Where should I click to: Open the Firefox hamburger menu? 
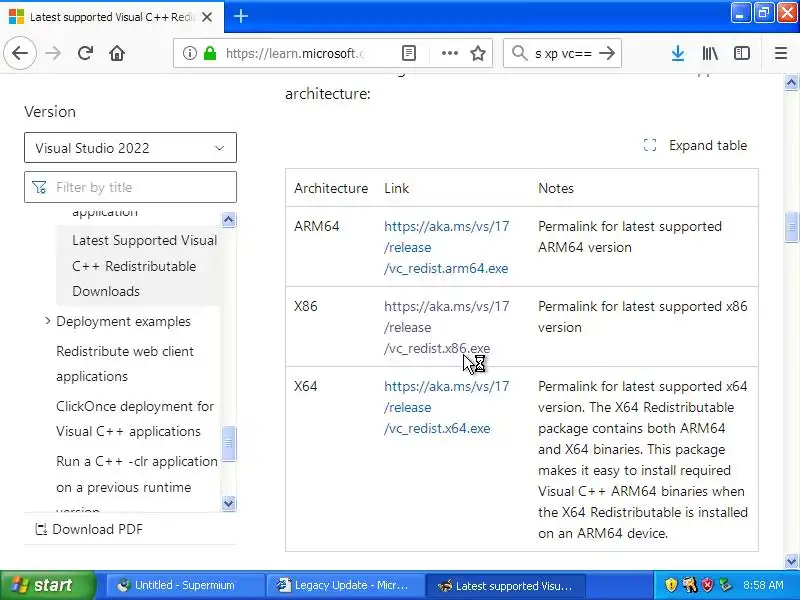781,53
